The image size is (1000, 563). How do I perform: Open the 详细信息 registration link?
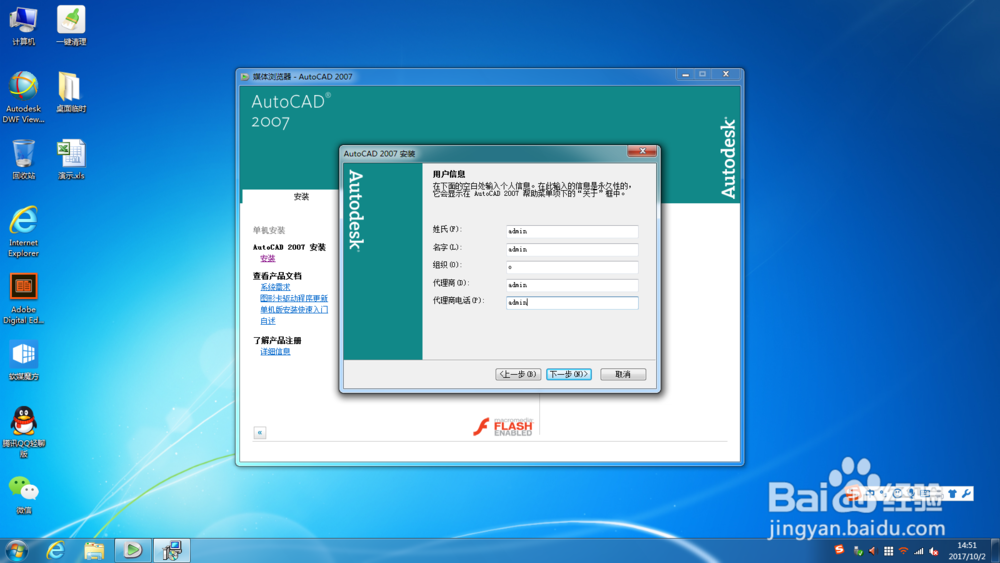275,351
